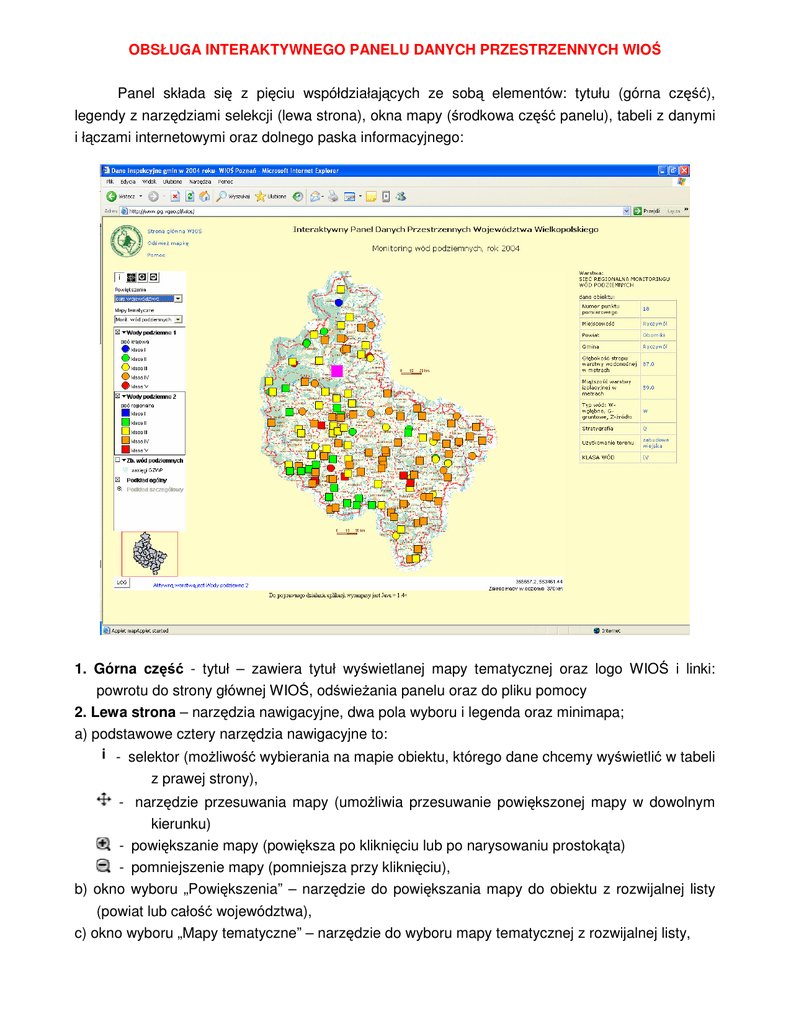Toggle the Wody podziemne 2 layer checkbox

coord(117,396)
